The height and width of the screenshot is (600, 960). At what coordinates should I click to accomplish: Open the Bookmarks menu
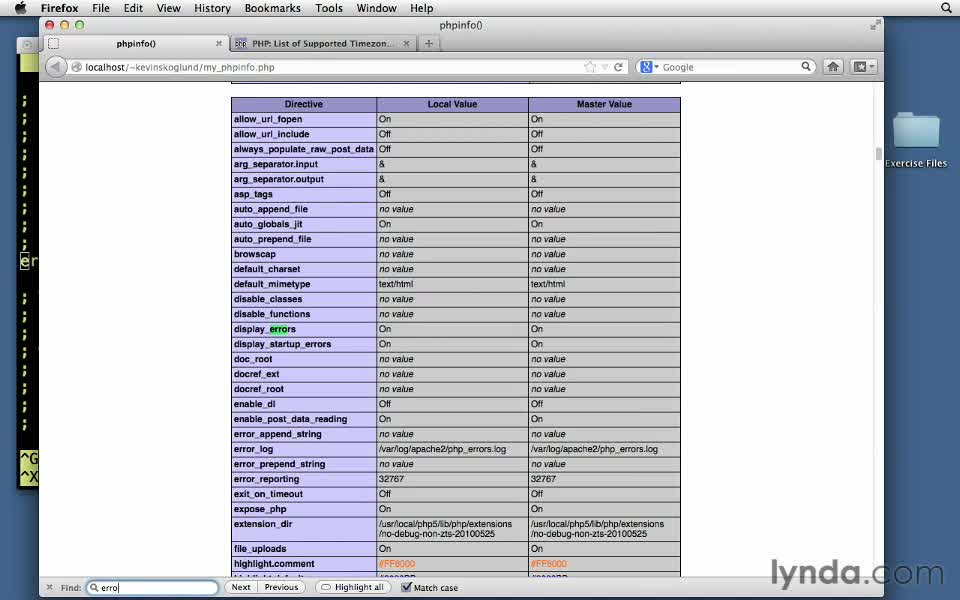(272, 8)
